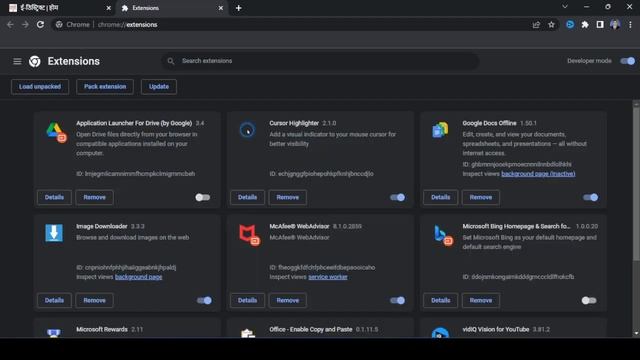Open Details for McAfee WebAdvisor
Viewport: 640px width, 360px height.
coord(247,300)
